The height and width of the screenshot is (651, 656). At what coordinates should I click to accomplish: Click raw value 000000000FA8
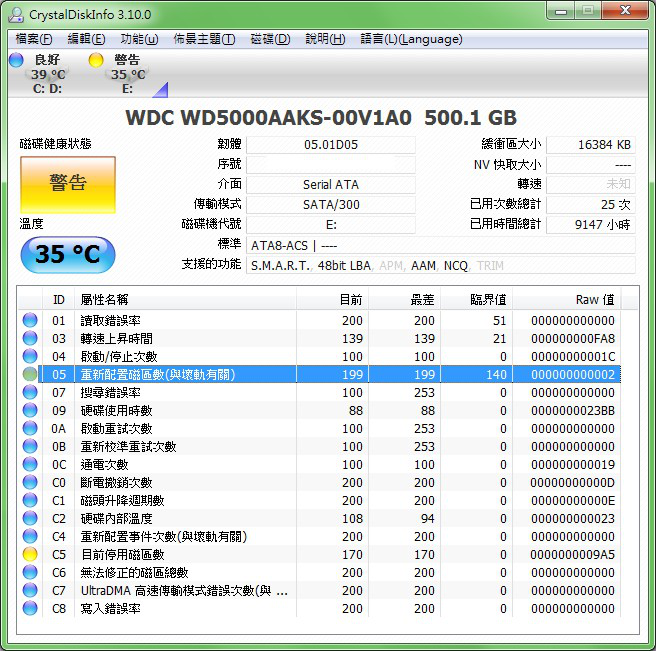(x=573, y=339)
